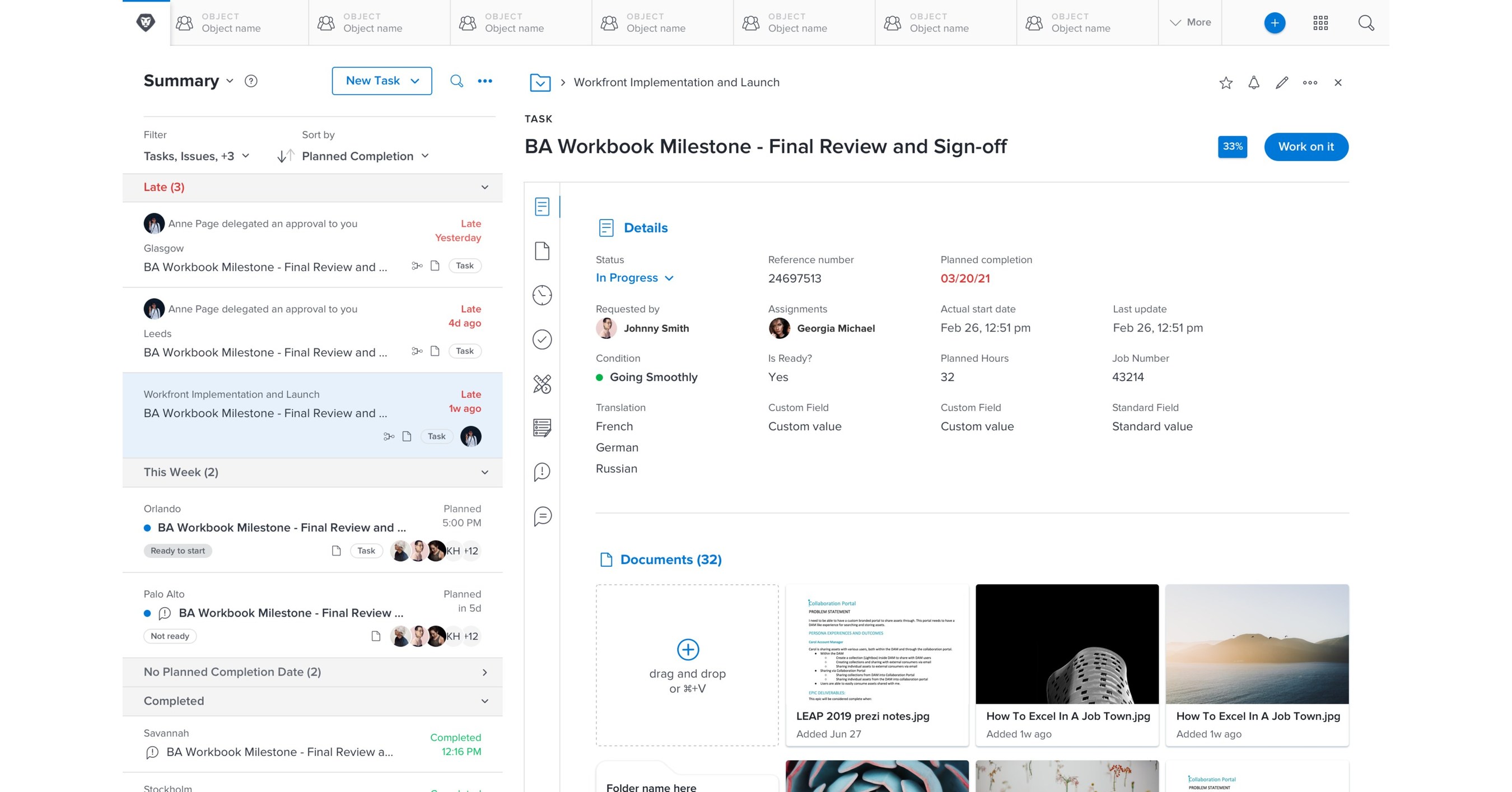Open New Task dropdown button

coord(382,81)
